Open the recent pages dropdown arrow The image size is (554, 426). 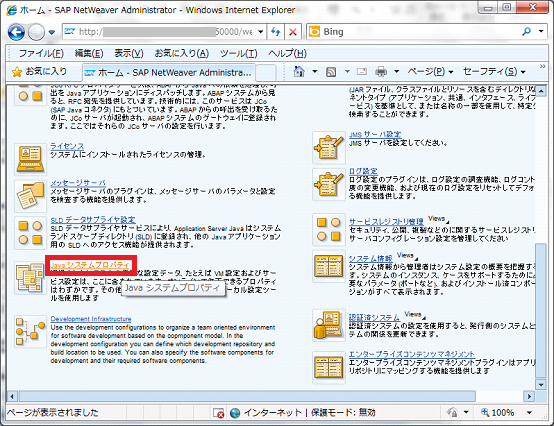click(52, 32)
